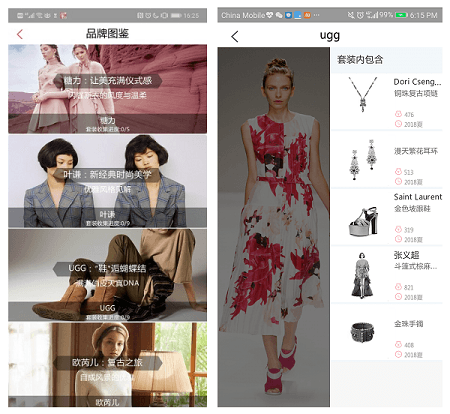
Task: Select the 金珠手镯 bracelet image
Action: [x=362, y=332]
